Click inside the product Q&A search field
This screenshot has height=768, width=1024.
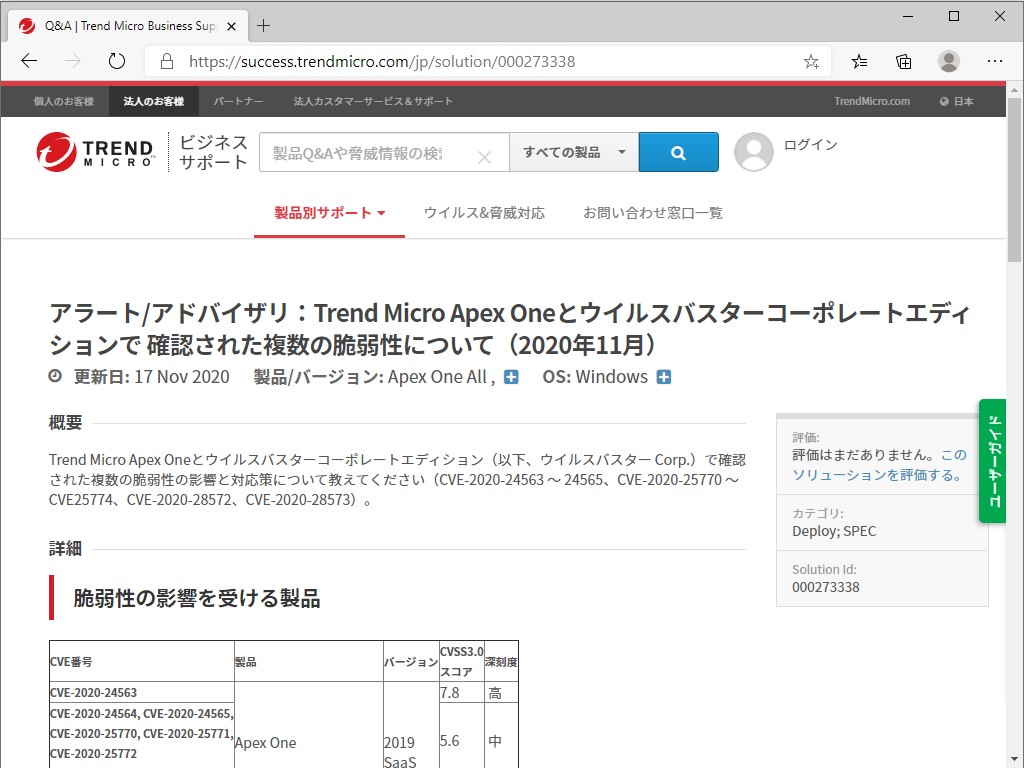tap(370, 152)
